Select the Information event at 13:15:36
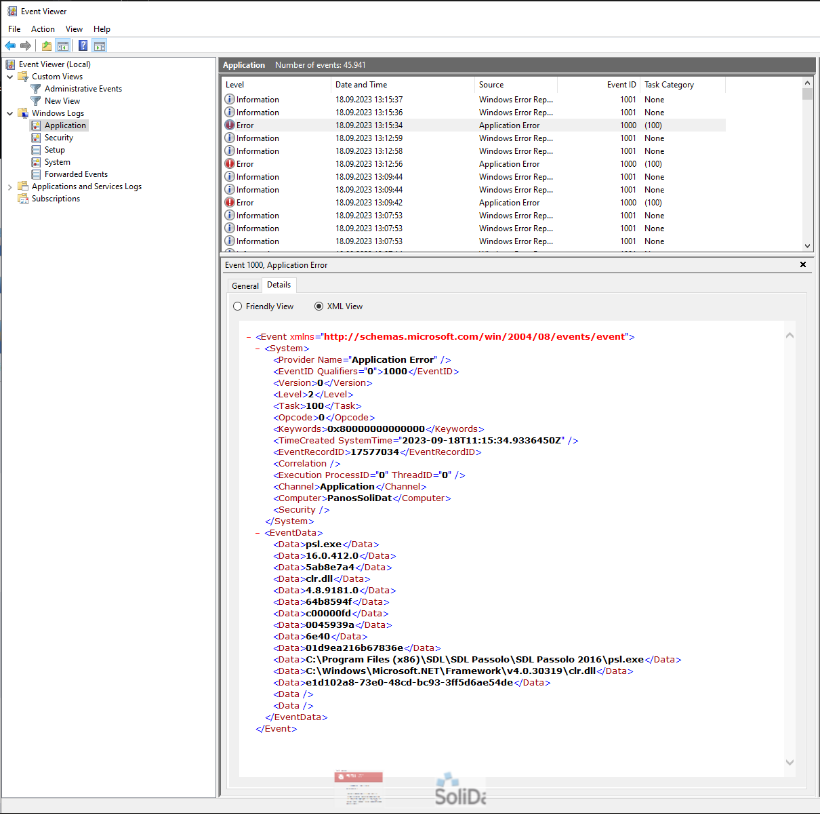 [x=474, y=112]
